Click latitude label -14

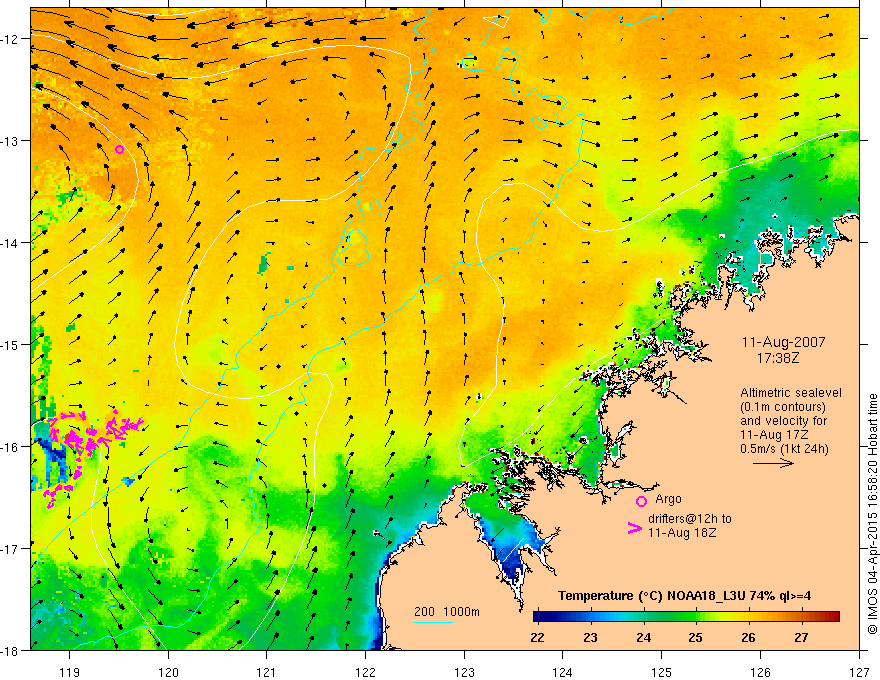10,243
